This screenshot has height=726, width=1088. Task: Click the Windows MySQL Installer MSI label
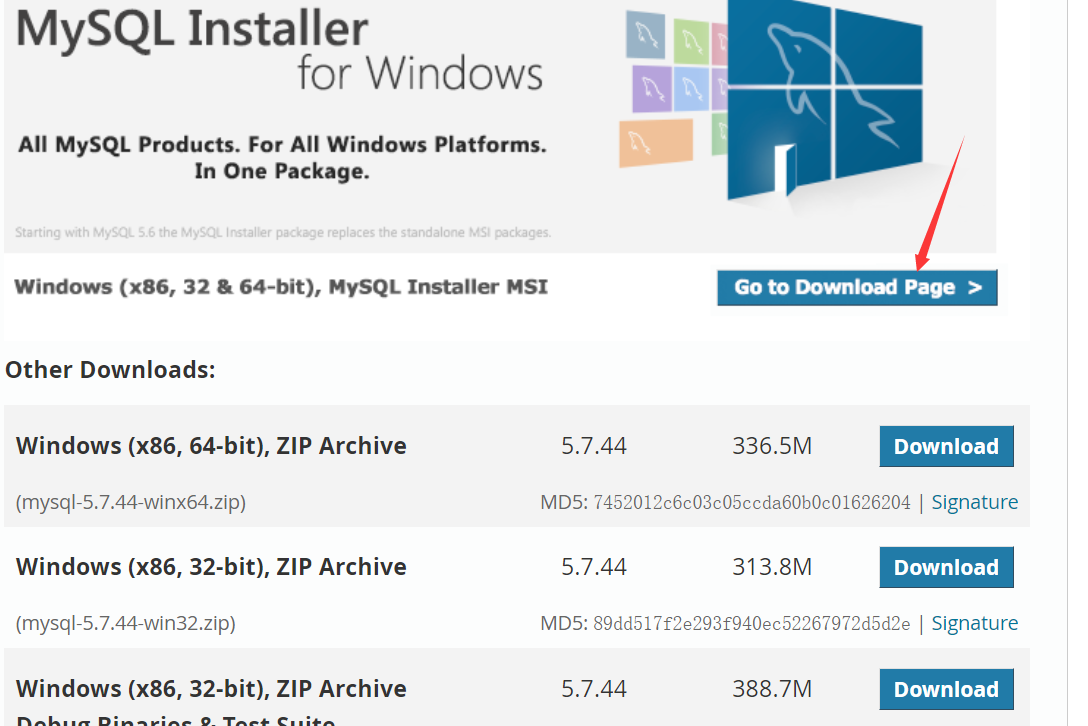coord(281,287)
